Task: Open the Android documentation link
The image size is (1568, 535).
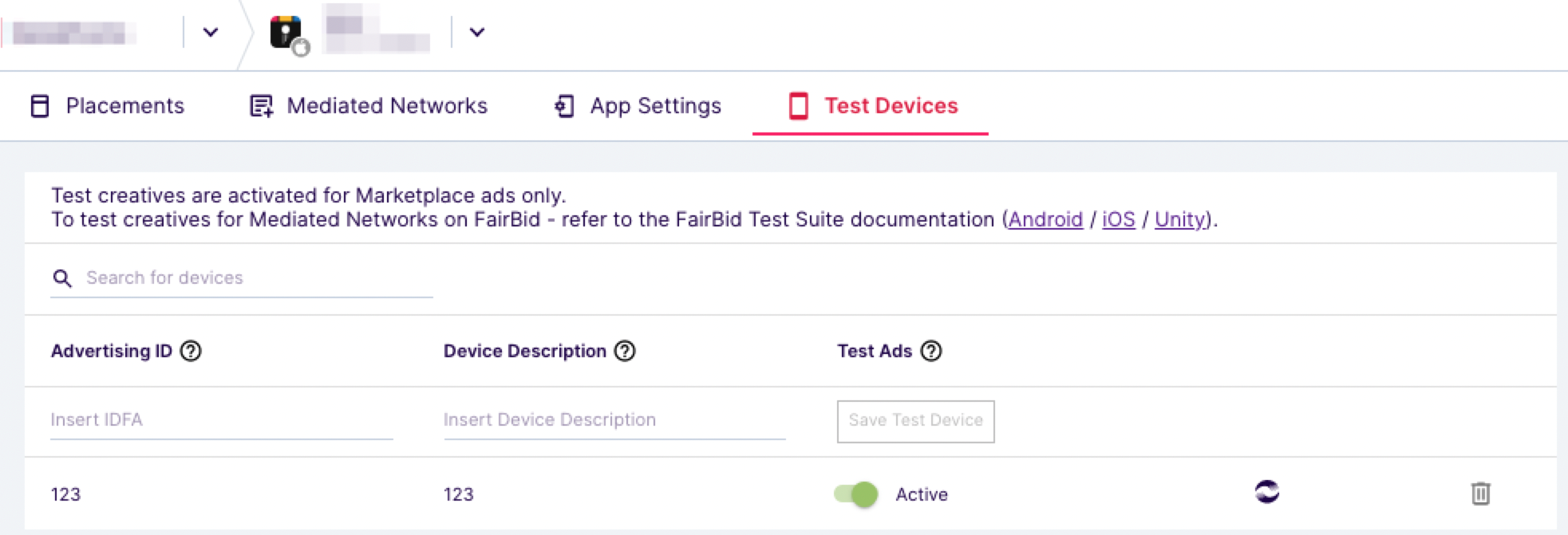Action: (1045, 219)
